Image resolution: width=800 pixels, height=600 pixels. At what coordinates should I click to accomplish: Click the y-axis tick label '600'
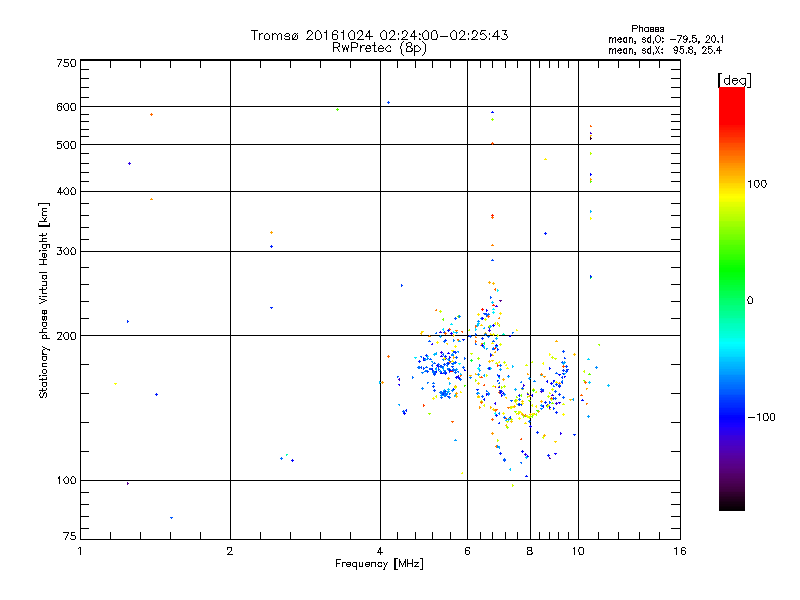(x=67, y=107)
